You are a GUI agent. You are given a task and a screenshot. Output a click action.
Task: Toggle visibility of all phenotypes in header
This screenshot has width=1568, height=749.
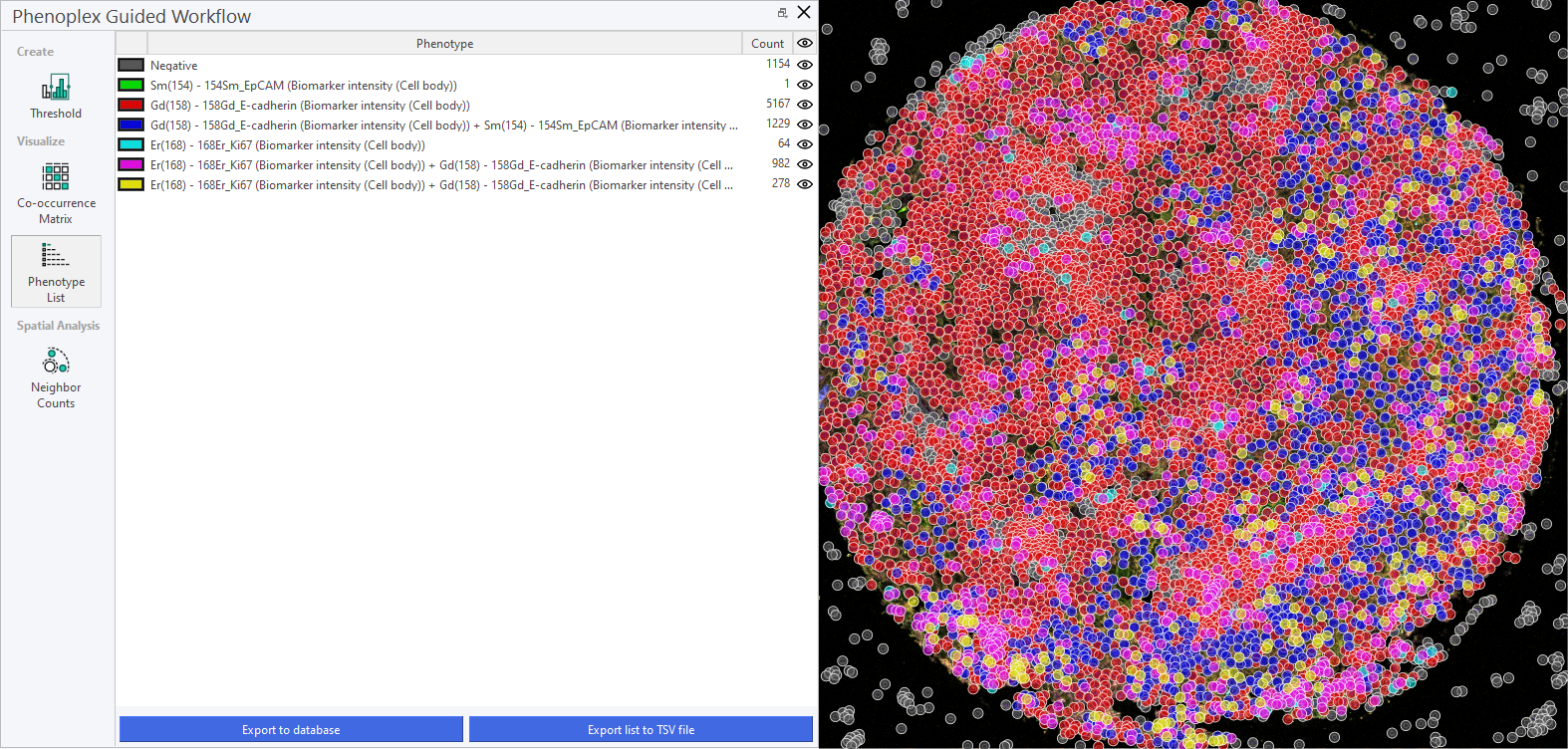tap(805, 43)
